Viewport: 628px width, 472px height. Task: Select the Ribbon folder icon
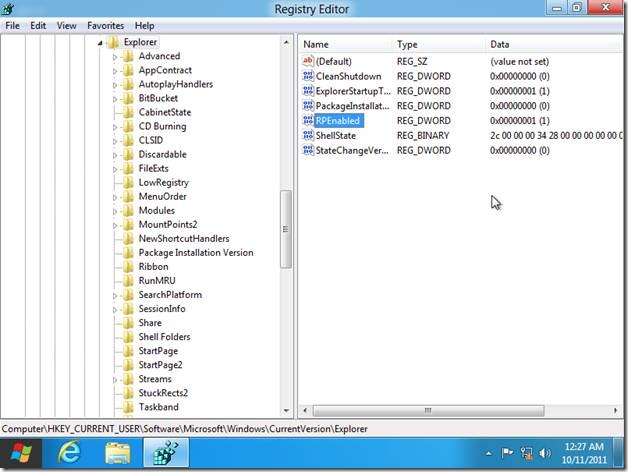pyautogui.click(x=128, y=266)
